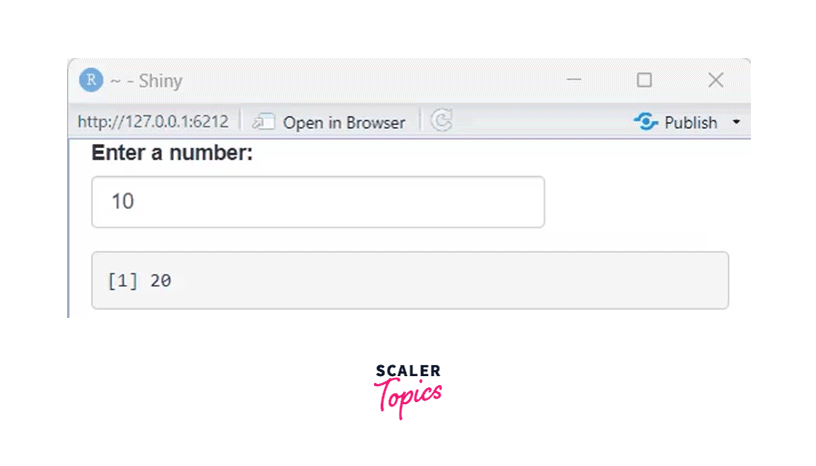Click the value 10 inside number box

123,201
